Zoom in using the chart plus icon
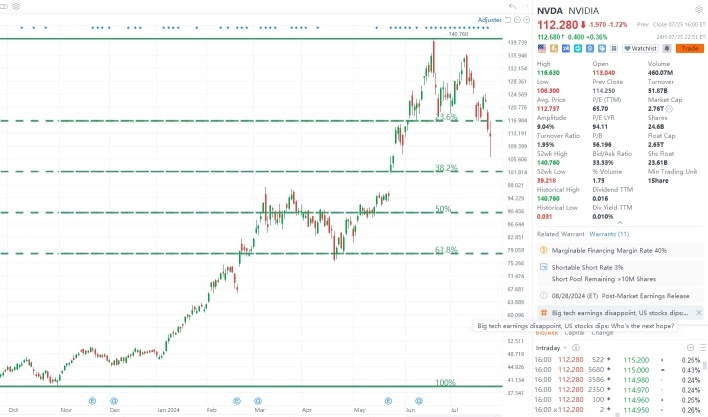The image size is (708, 417). coord(526,20)
